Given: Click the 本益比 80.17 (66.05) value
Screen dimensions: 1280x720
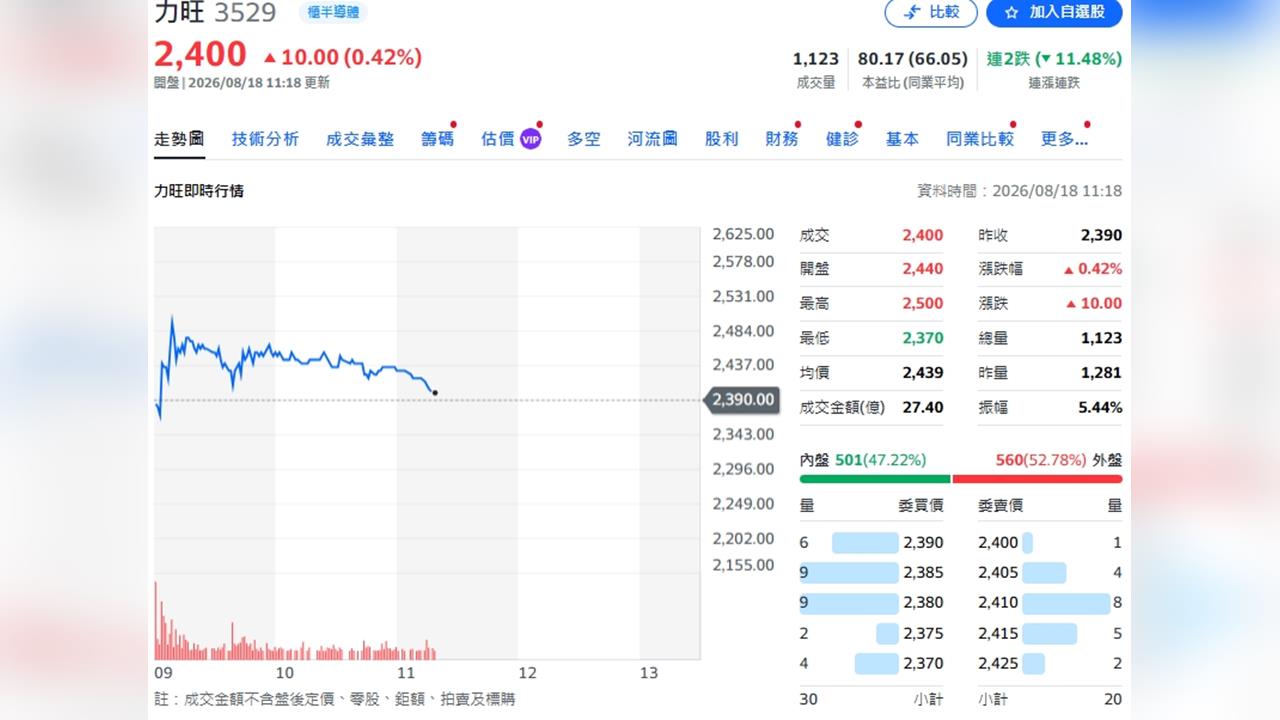Looking at the screenshot, I should click(913, 59).
